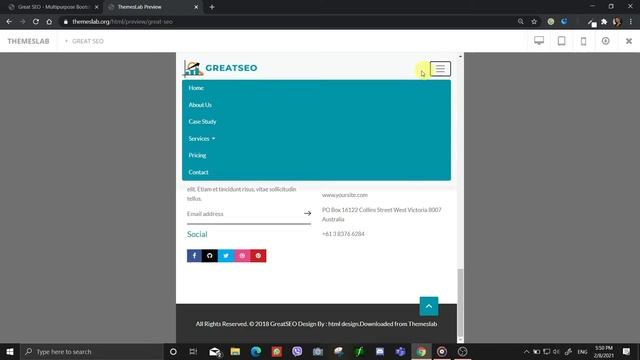Switch to desktop preview mode icon
Screen dimensions: 640x360
539,41
